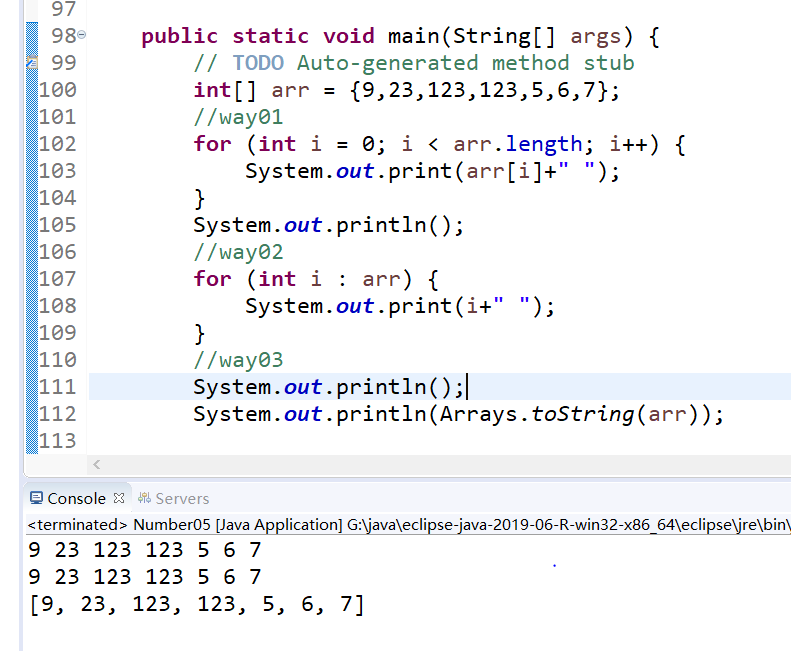The image size is (791, 651).
Task: Click the first console output line
Action: click(x=144, y=550)
